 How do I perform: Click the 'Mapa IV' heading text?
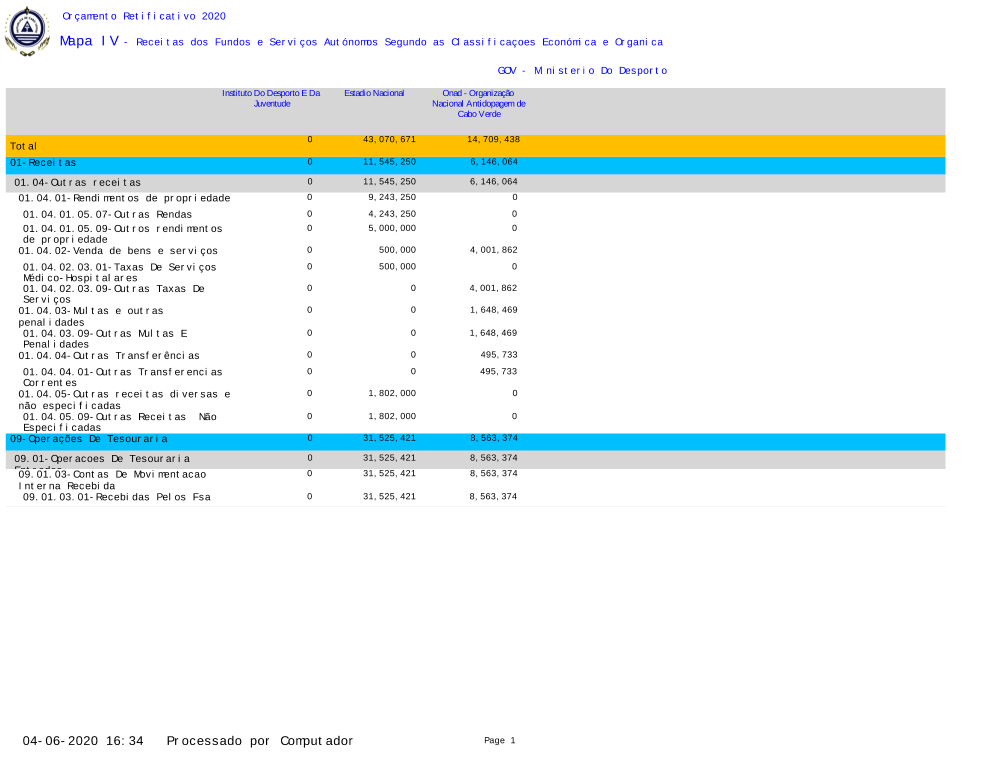click(89, 41)
